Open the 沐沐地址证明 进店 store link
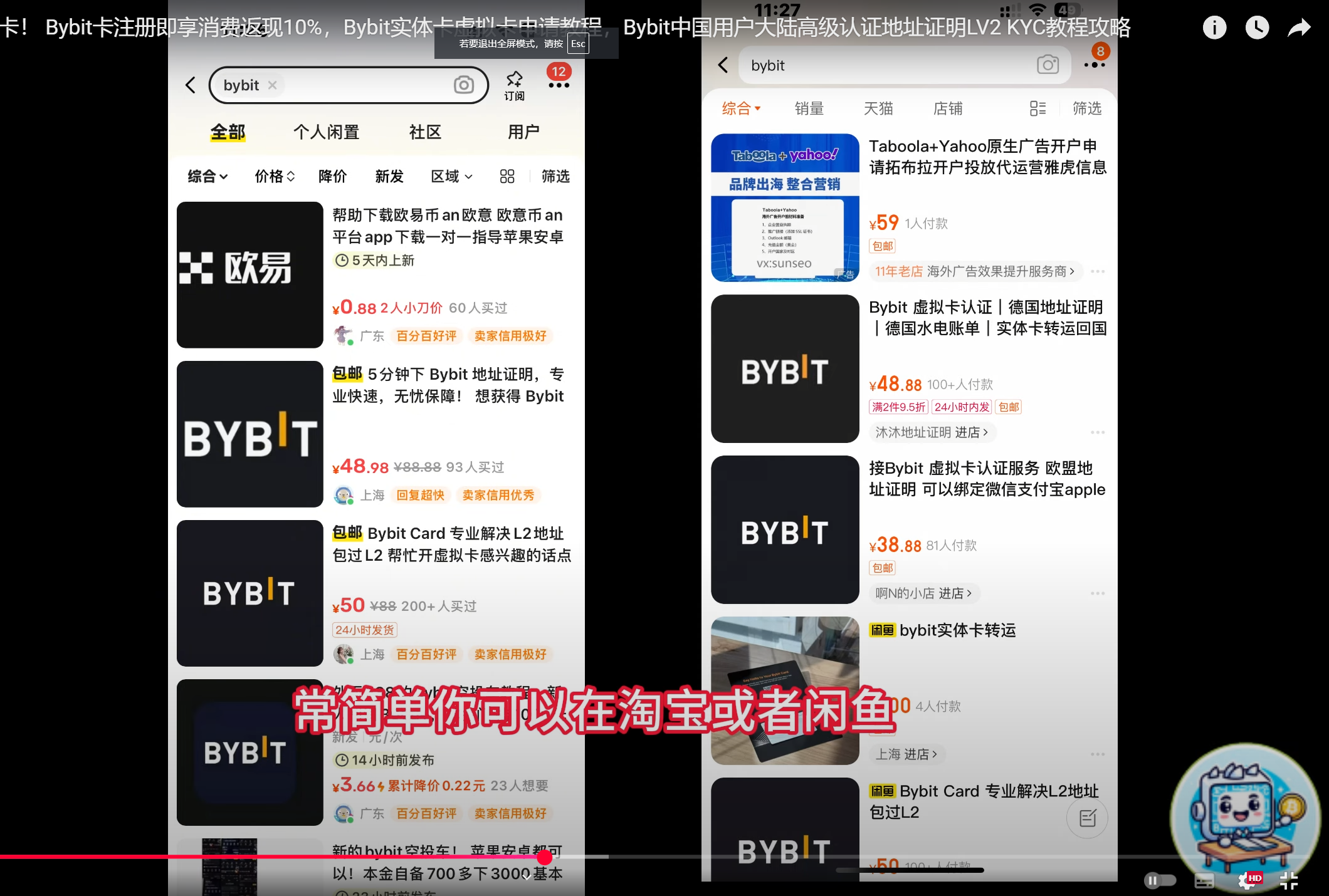Image resolution: width=1329 pixels, height=896 pixels. pos(932,432)
